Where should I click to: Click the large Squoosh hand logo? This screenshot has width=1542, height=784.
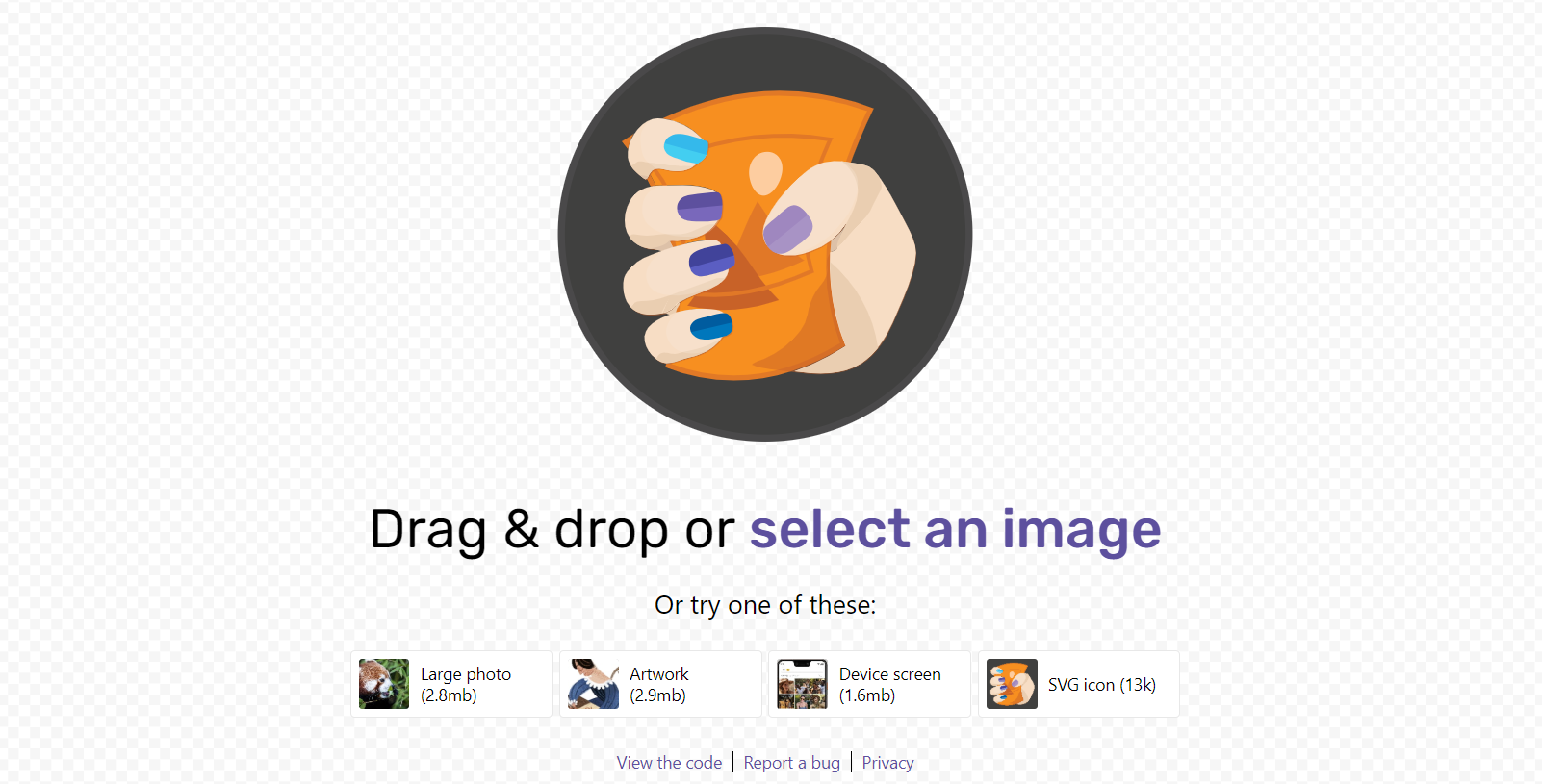765,234
